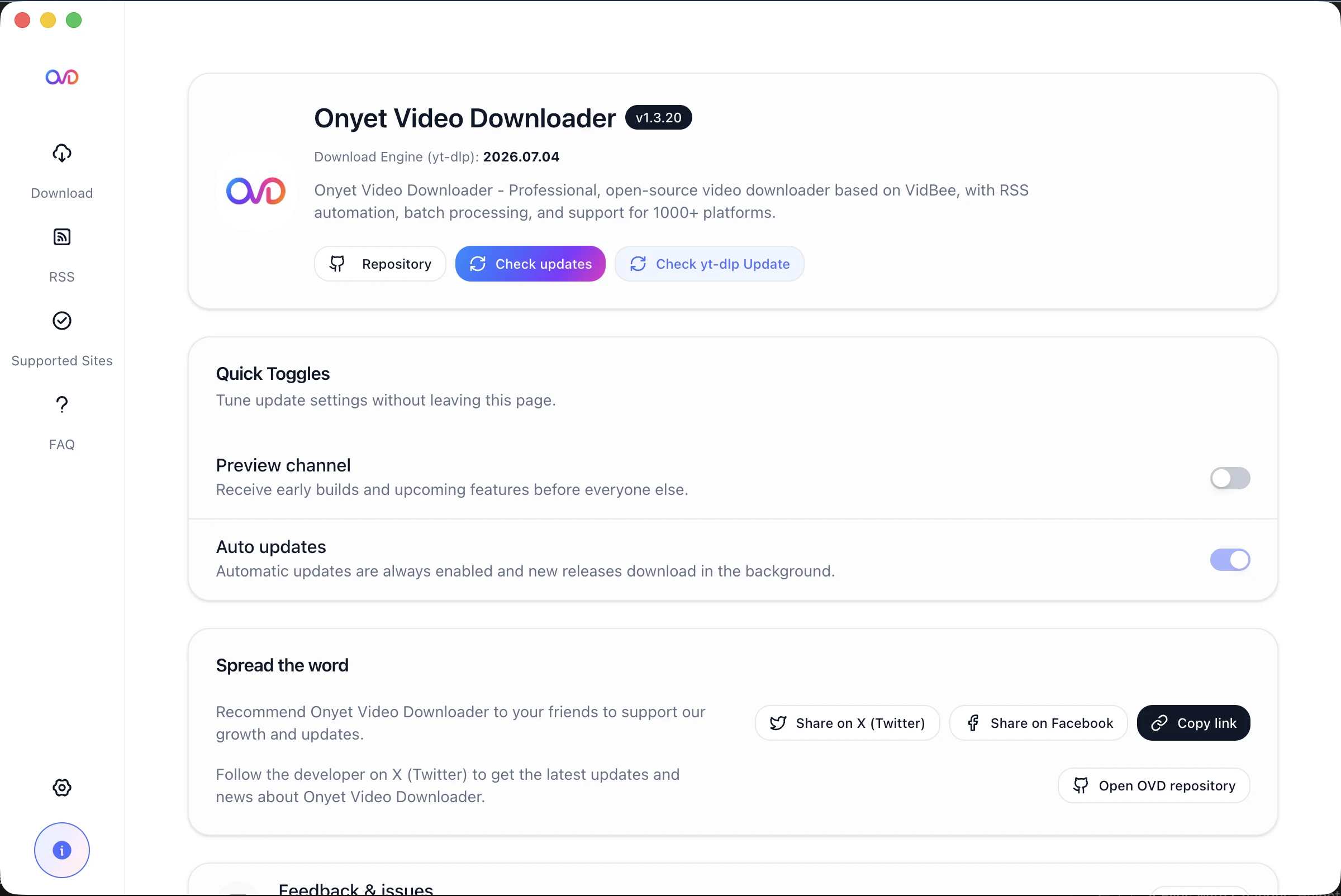Open Settings gear icon in sidebar
The width and height of the screenshot is (1341, 896).
click(61, 788)
